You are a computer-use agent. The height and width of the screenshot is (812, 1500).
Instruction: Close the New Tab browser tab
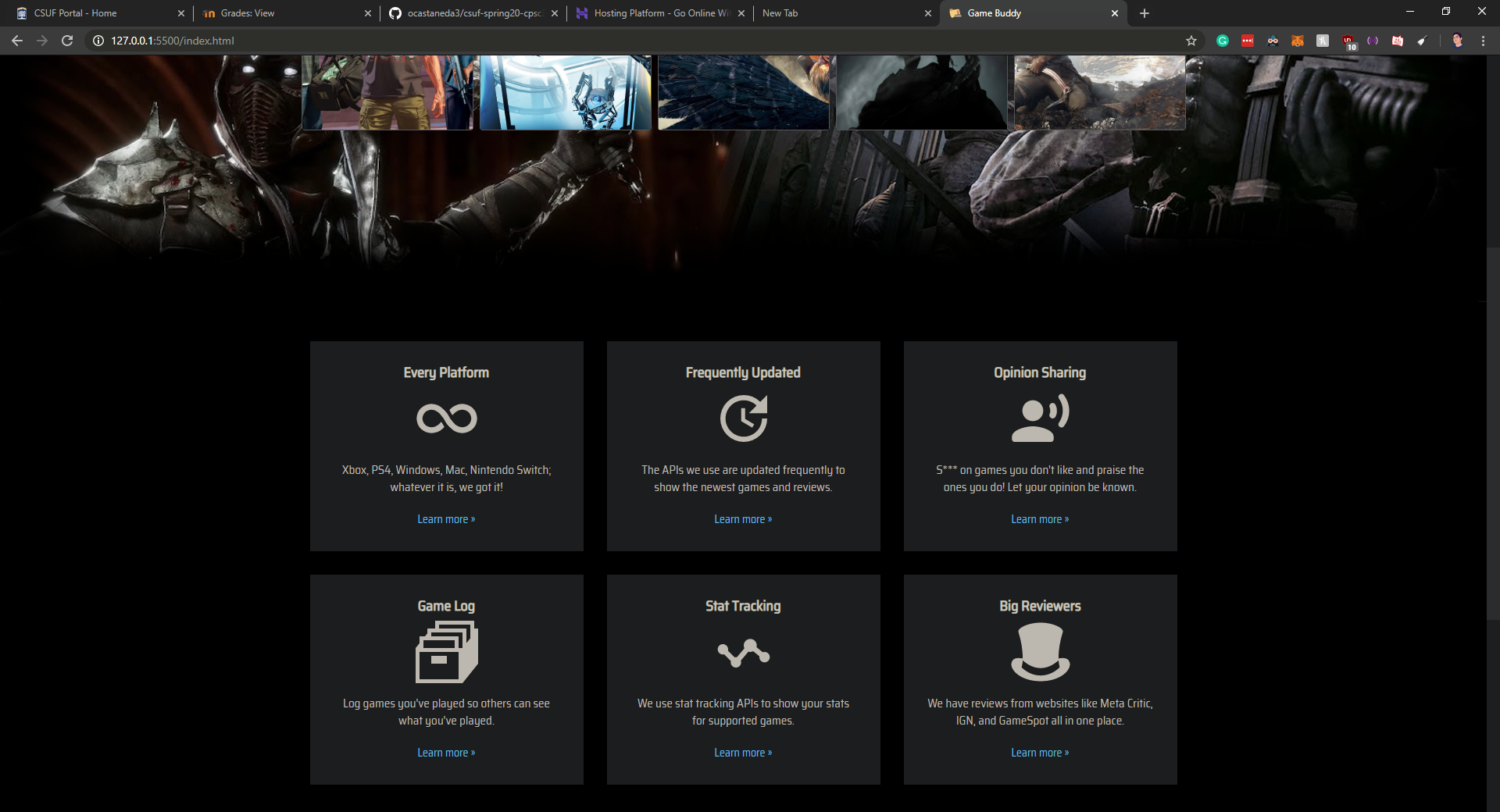tap(928, 13)
